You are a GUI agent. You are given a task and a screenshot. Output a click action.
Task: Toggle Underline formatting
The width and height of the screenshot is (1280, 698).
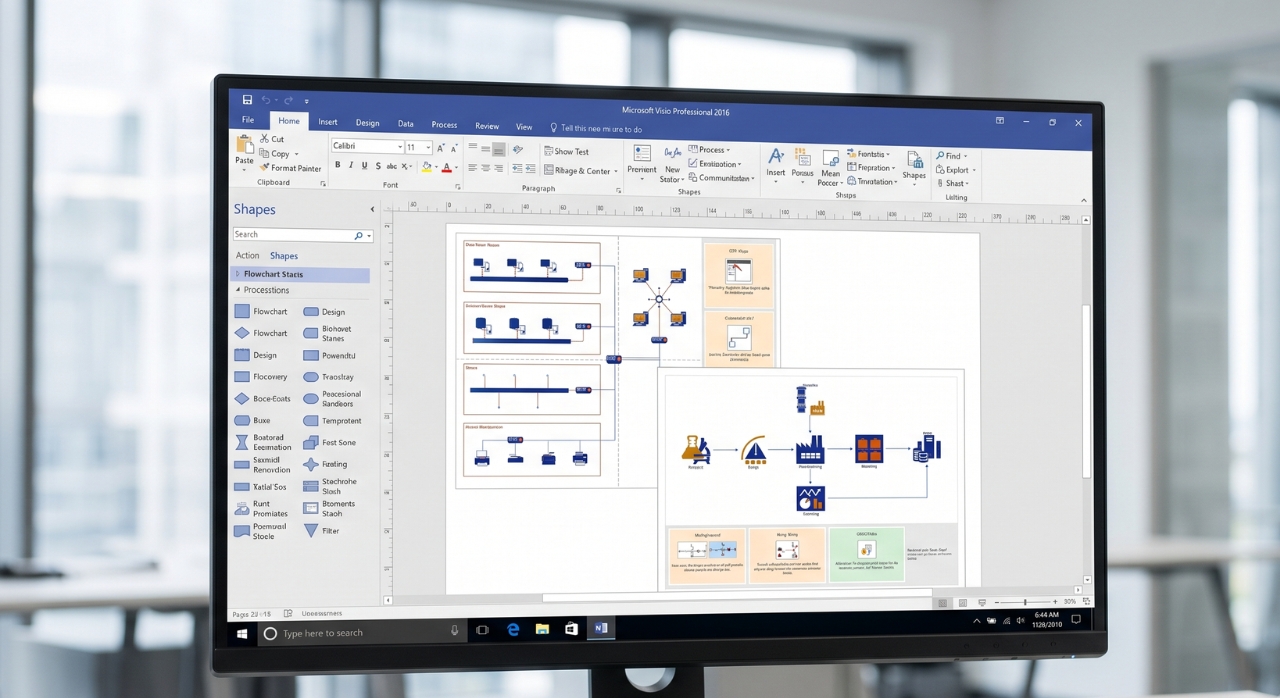pyautogui.click(x=364, y=165)
